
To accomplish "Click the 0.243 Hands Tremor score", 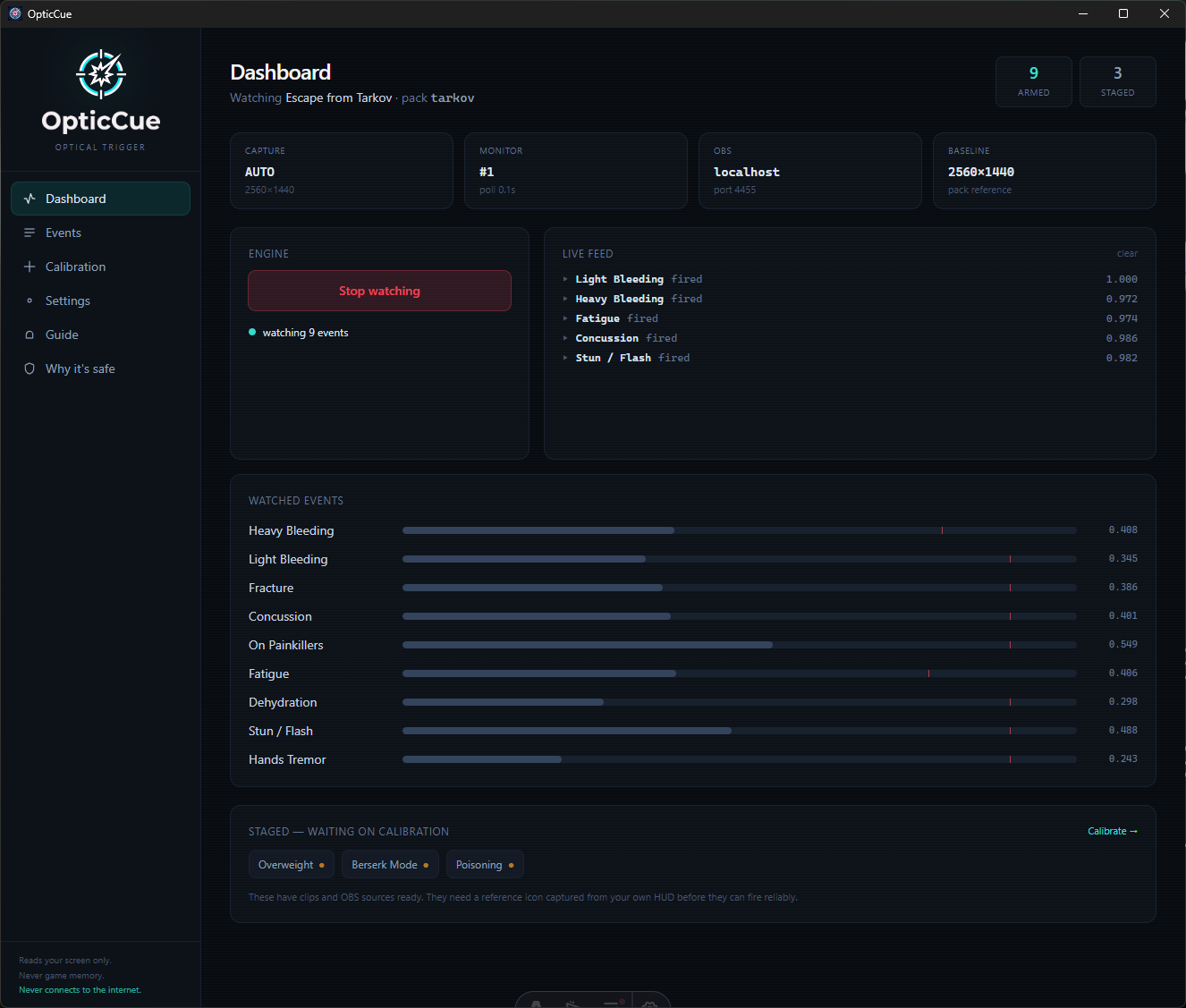I will click(x=1123, y=759).
